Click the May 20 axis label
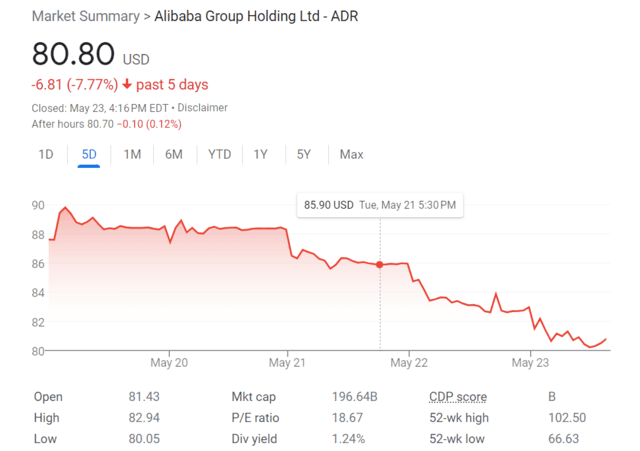The width and height of the screenshot is (640, 451). pyautogui.click(x=169, y=362)
